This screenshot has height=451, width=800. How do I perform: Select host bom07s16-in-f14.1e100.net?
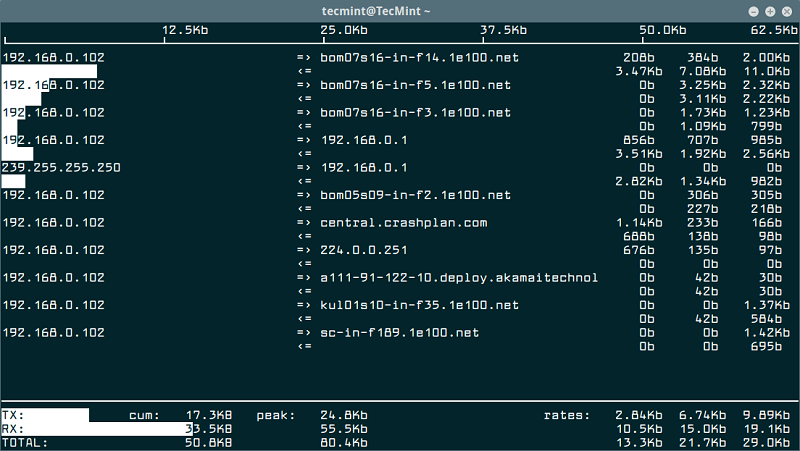419,58
